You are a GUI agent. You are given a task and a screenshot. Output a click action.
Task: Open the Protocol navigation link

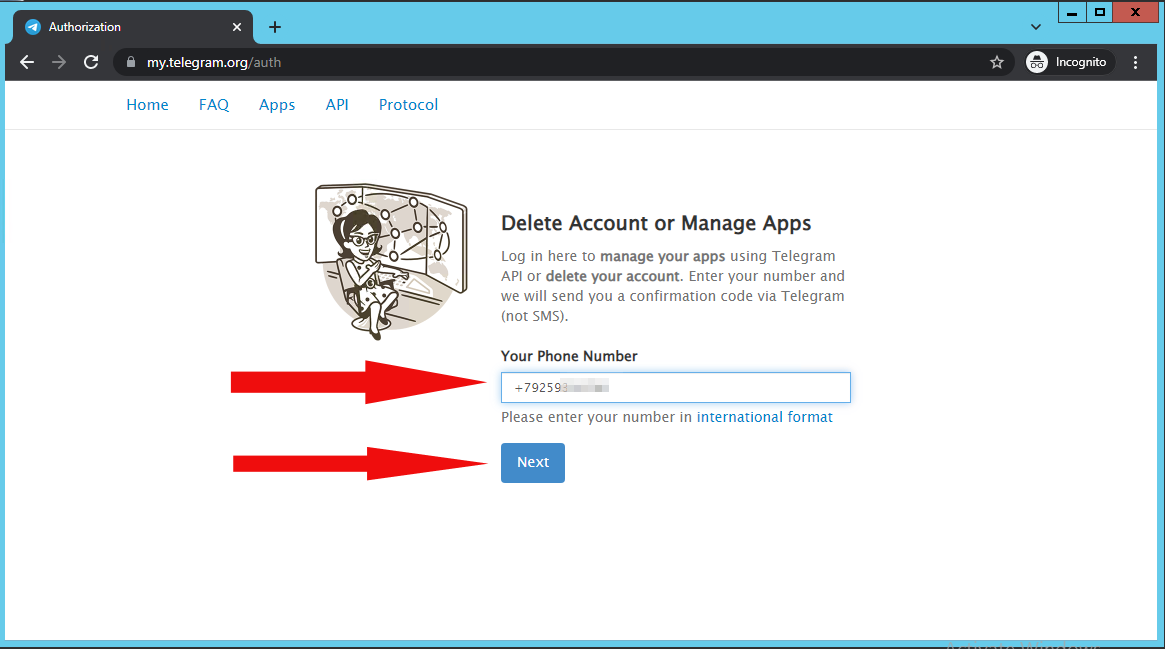pos(409,105)
